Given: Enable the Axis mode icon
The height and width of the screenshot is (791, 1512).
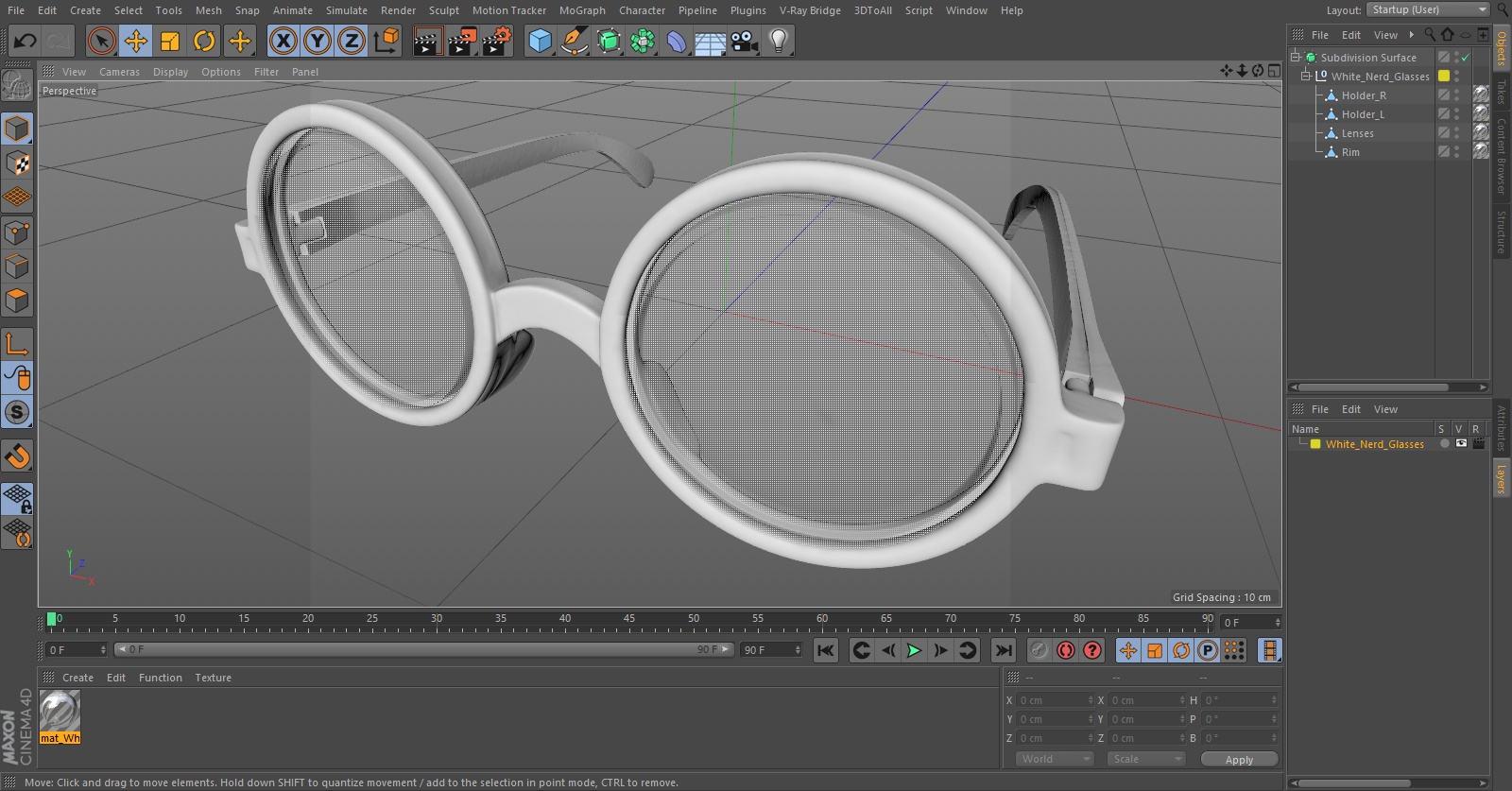Looking at the screenshot, I should click(x=17, y=343).
